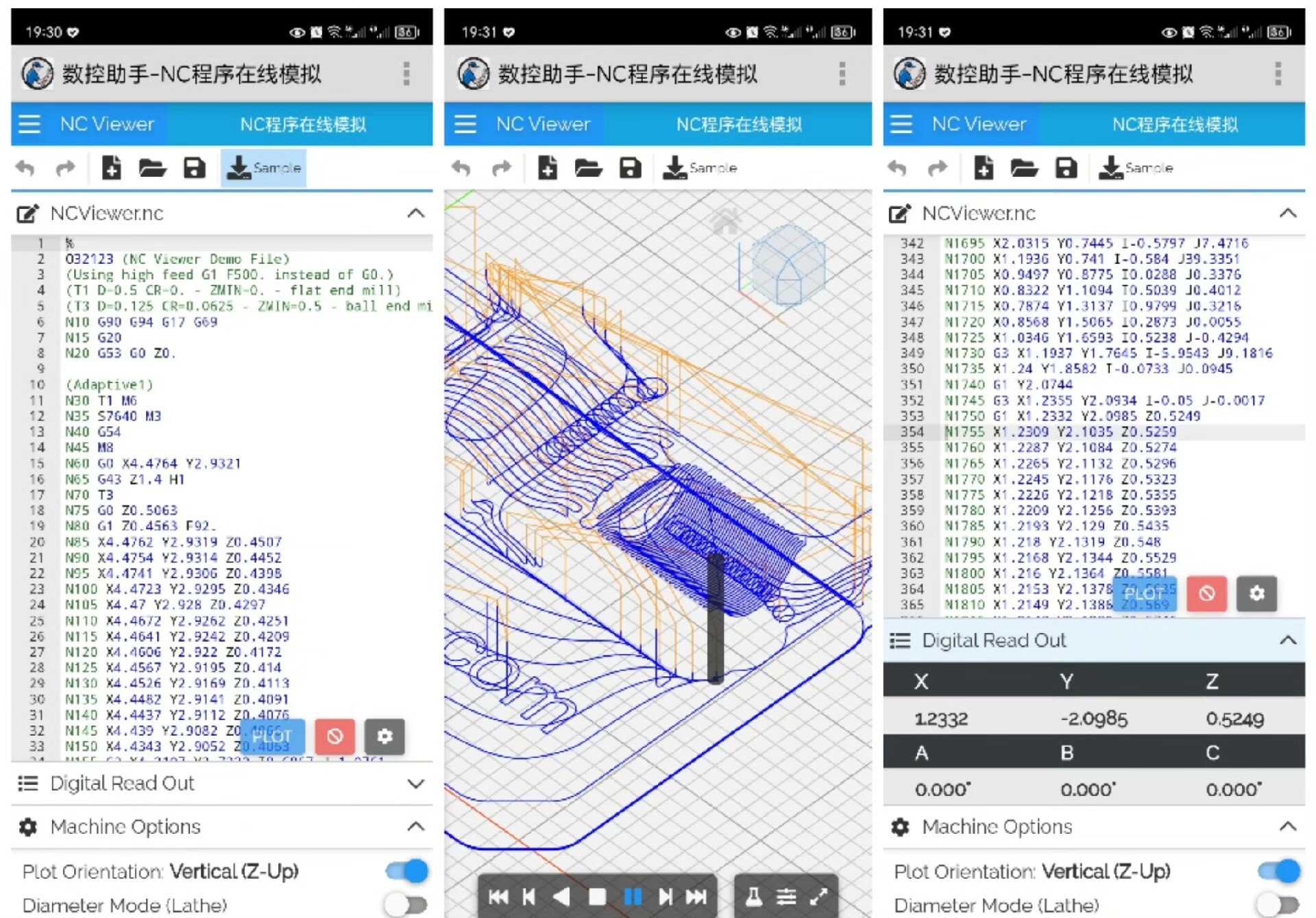
Task: Open hamburger menu in left NC Viewer bar
Action: [x=29, y=124]
